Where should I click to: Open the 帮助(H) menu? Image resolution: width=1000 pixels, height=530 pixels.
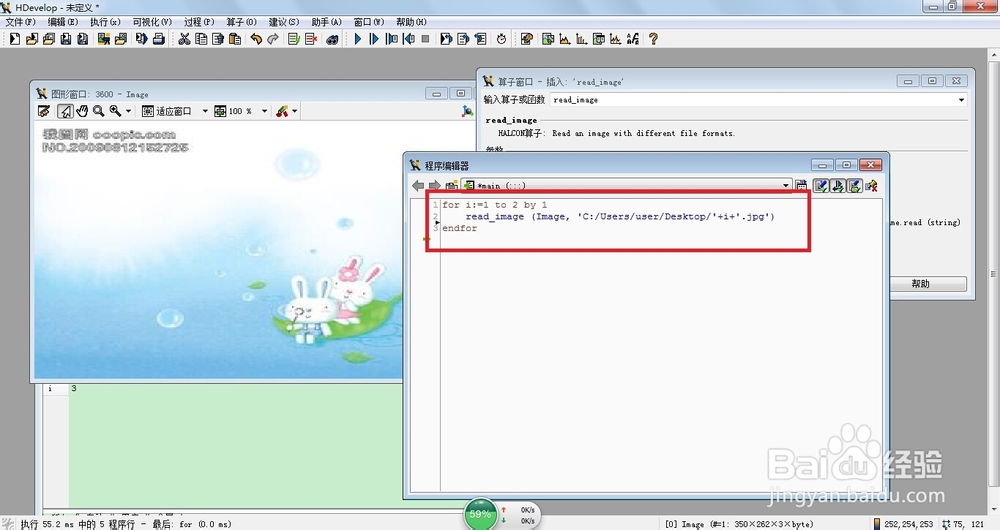[411, 22]
